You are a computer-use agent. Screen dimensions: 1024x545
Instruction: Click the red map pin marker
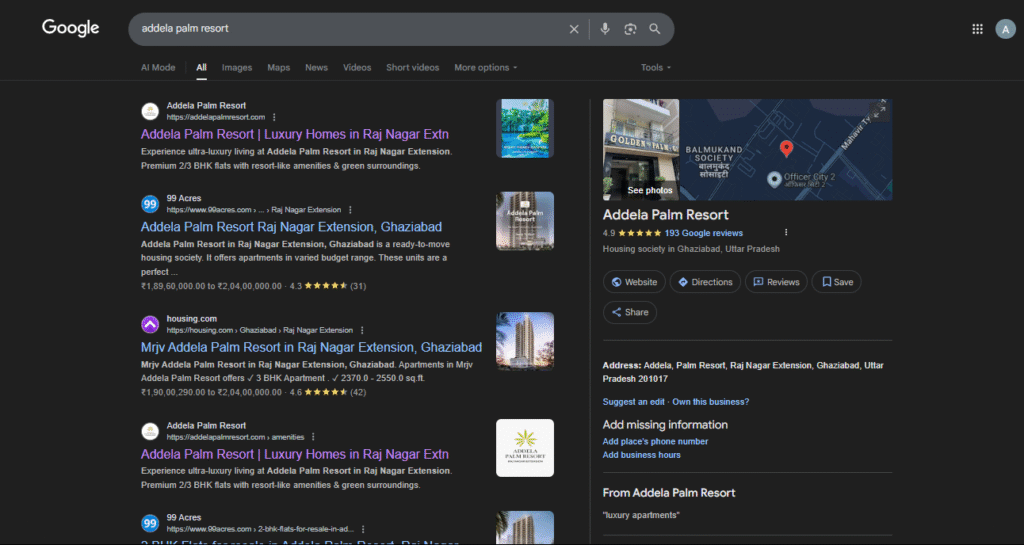pyautogui.click(x=786, y=149)
